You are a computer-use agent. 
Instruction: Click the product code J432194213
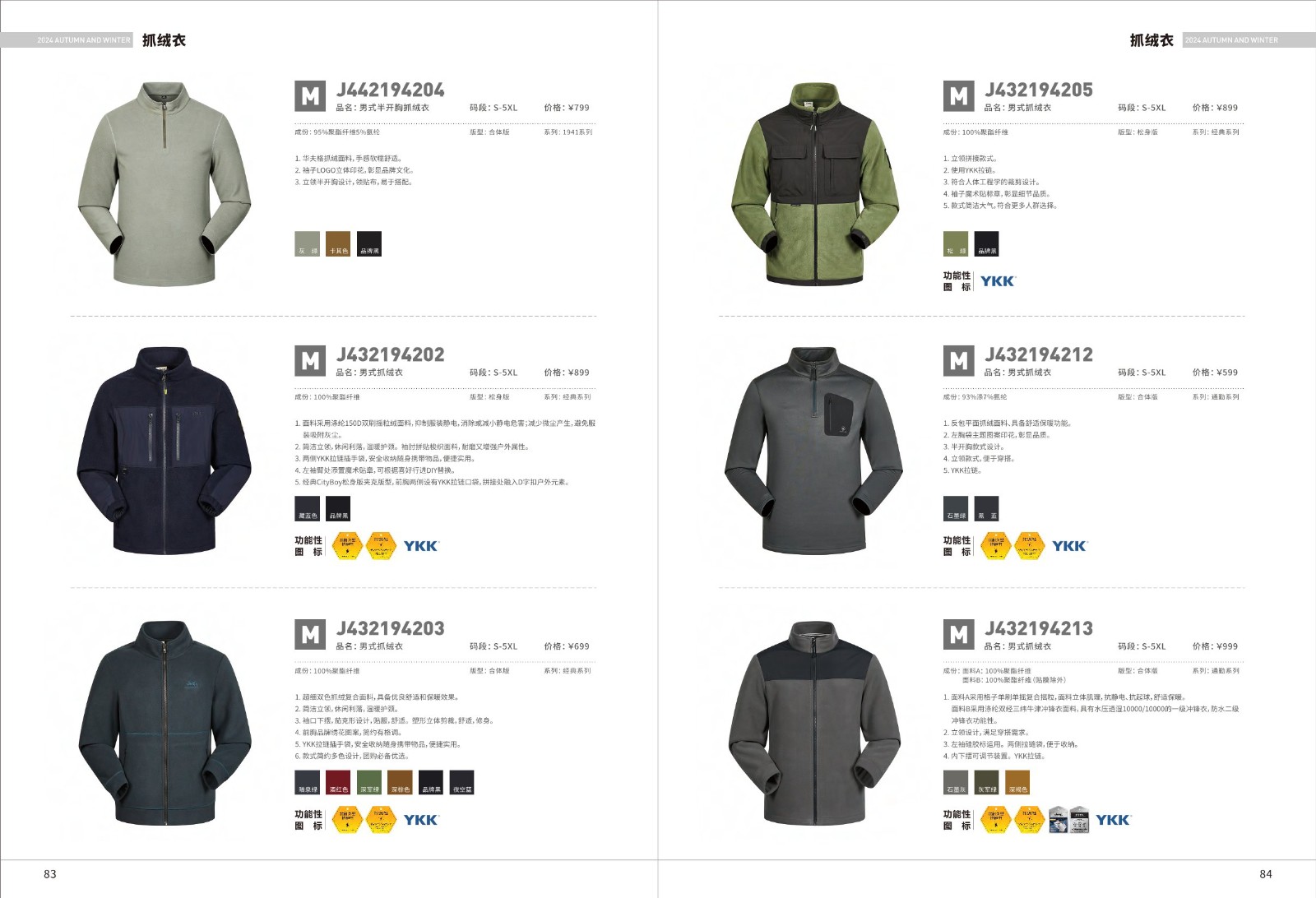[x=1039, y=628]
